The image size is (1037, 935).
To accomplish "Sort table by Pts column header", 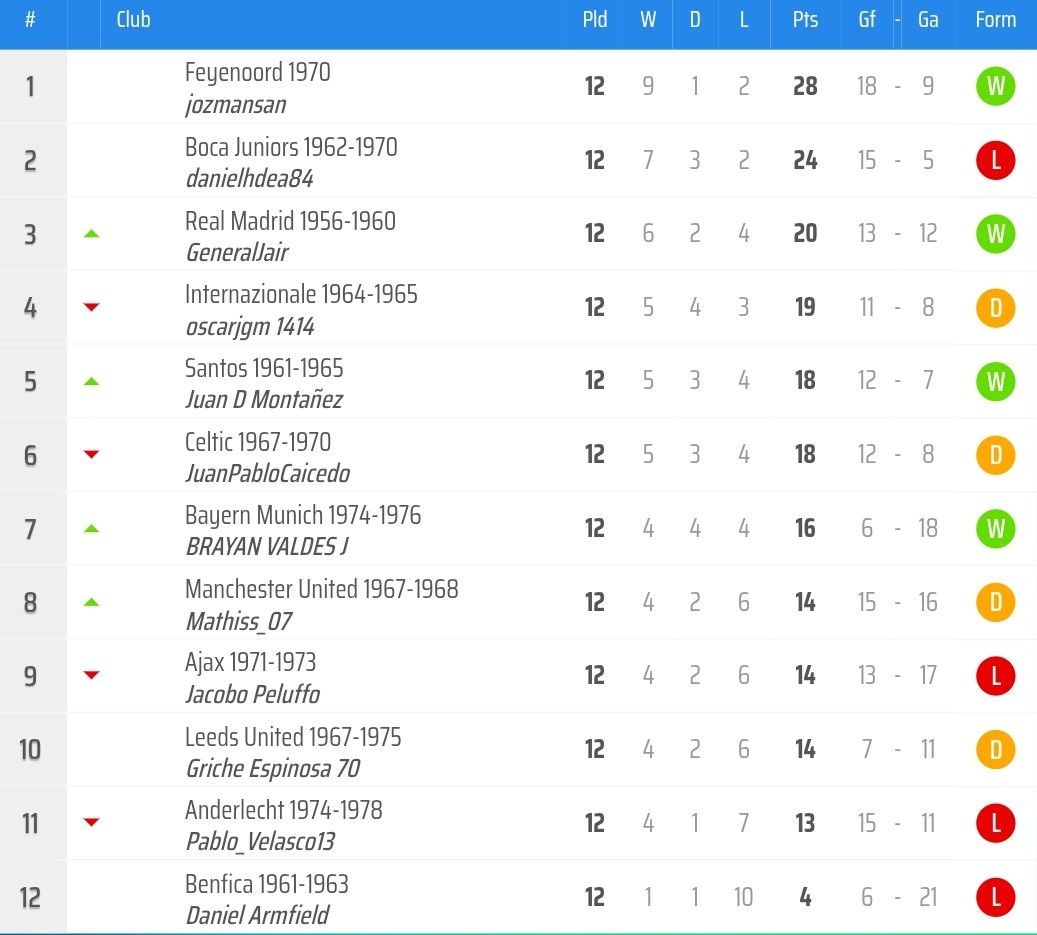I will click(x=805, y=20).
